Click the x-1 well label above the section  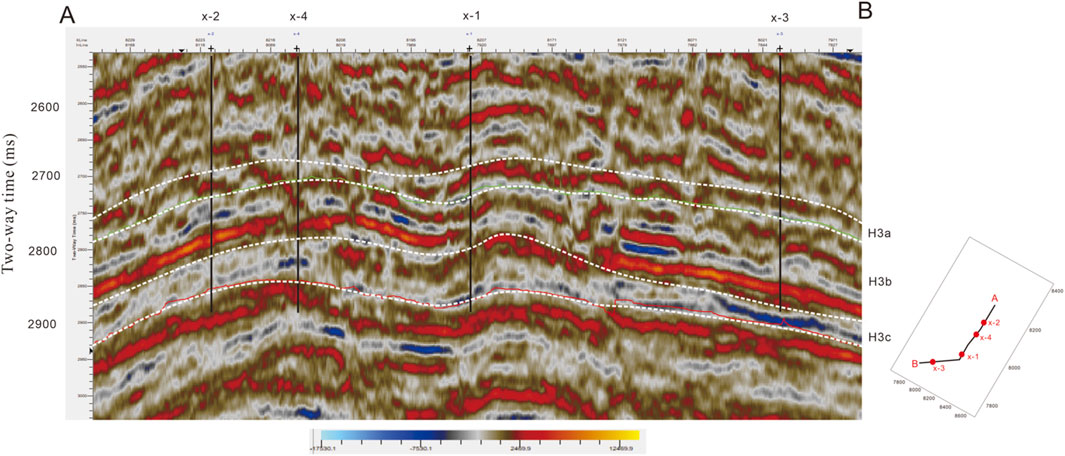(x=473, y=16)
